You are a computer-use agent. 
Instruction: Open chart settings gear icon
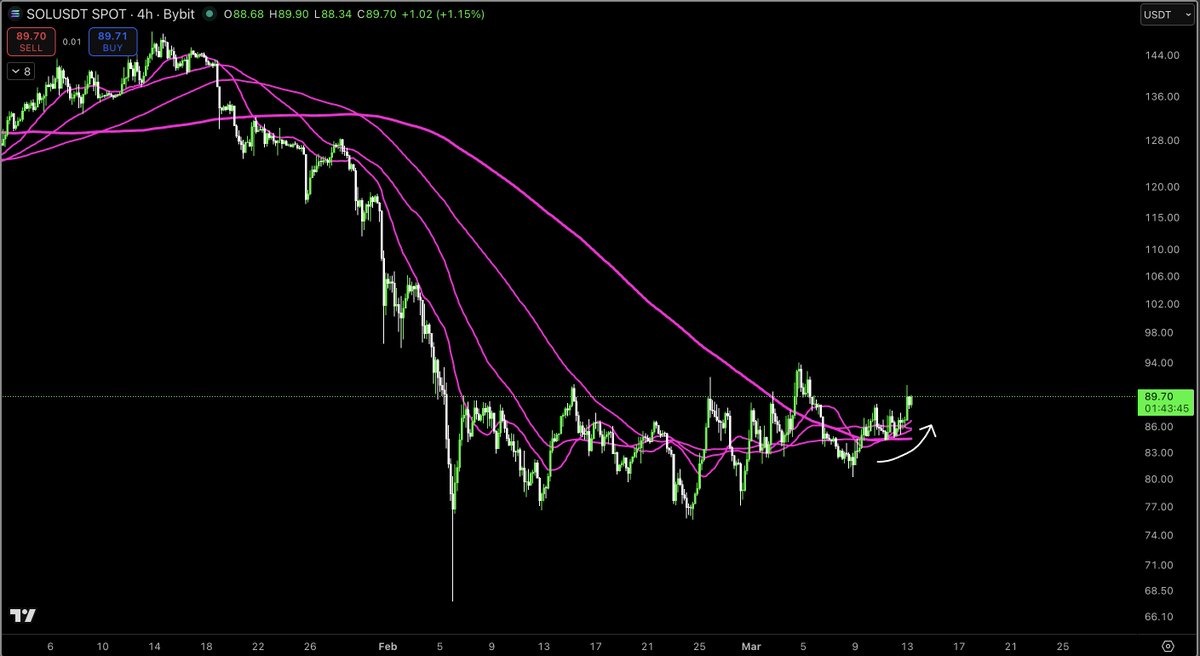click(1167, 645)
